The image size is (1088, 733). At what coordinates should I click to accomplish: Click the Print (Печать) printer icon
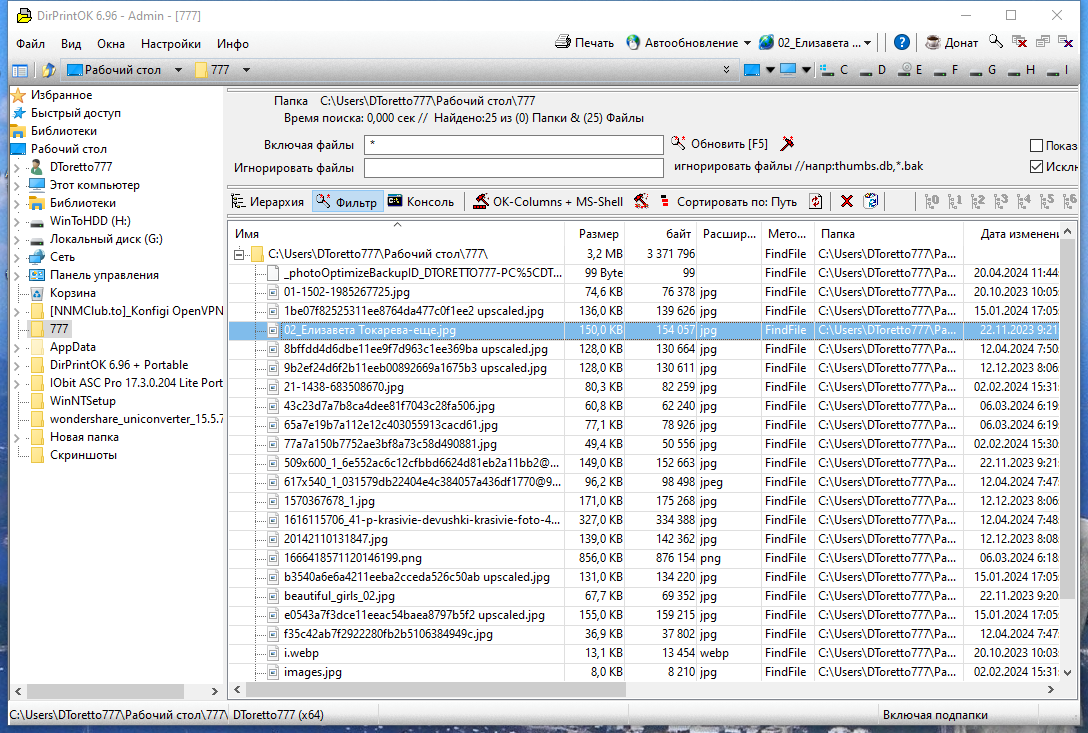pyautogui.click(x=563, y=42)
